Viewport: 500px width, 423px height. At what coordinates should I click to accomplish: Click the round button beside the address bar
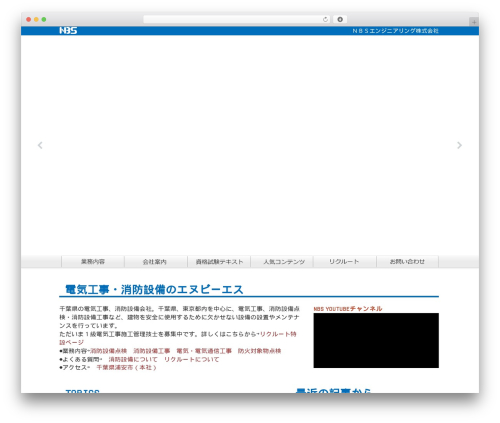[x=340, y=19]
